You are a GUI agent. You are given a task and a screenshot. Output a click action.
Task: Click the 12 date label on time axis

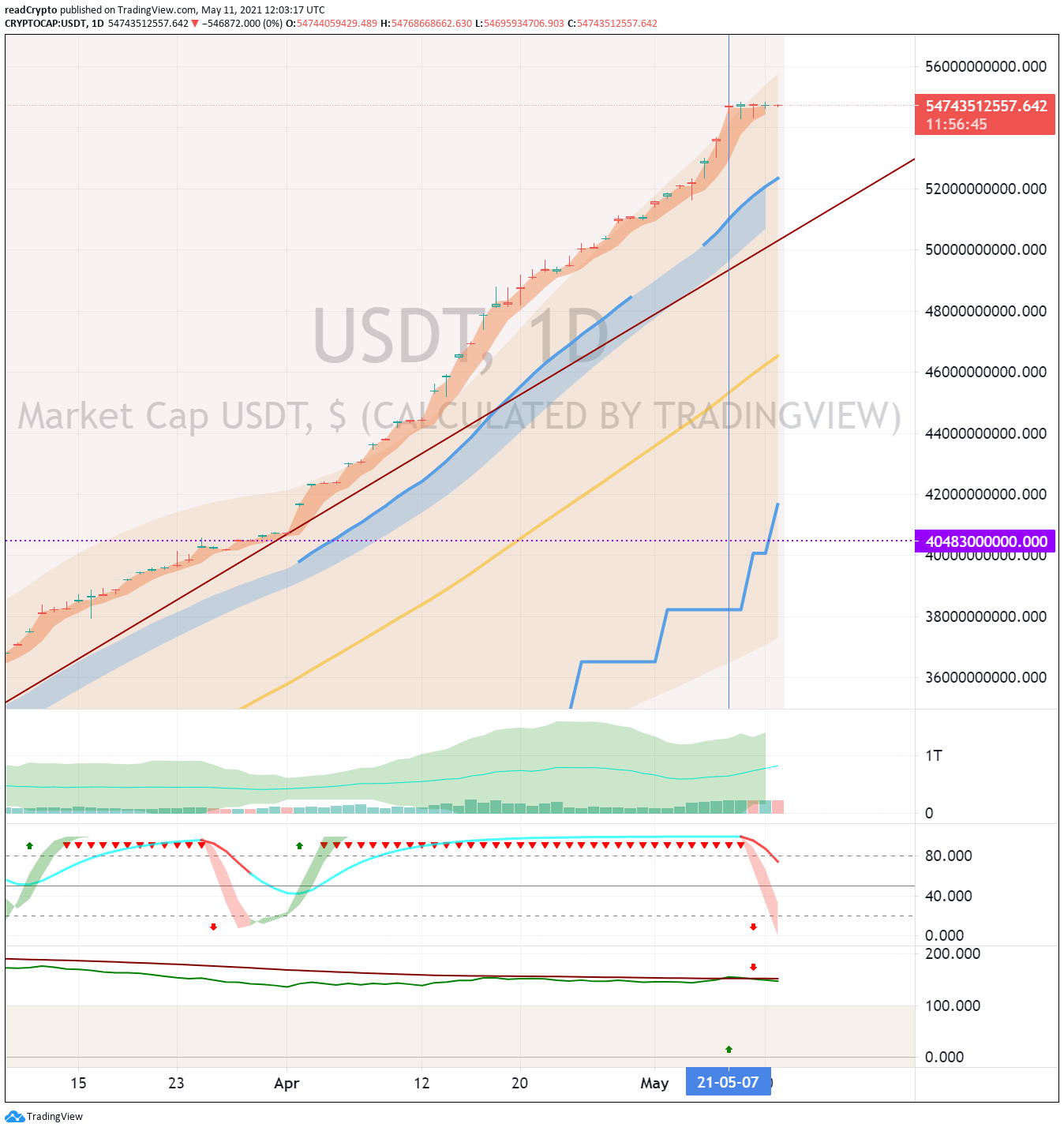pos(421,1083)
